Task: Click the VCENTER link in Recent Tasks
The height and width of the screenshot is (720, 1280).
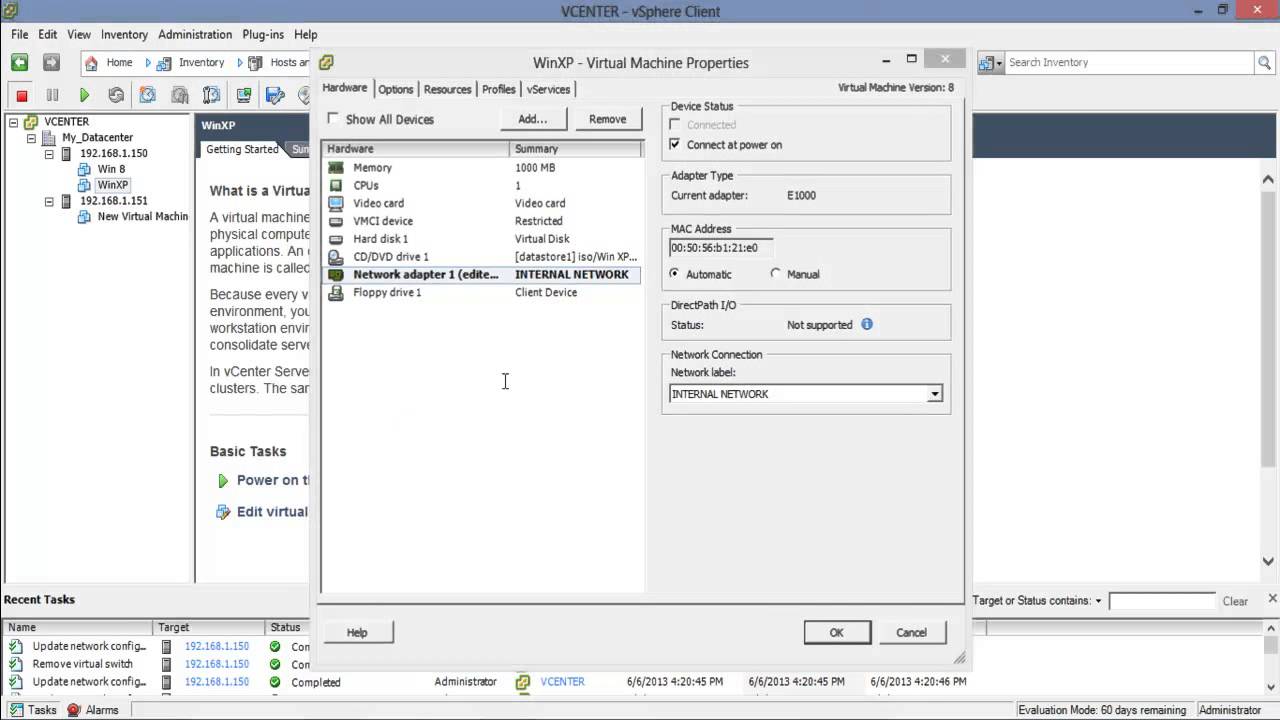Action: [x=562, y=682]
